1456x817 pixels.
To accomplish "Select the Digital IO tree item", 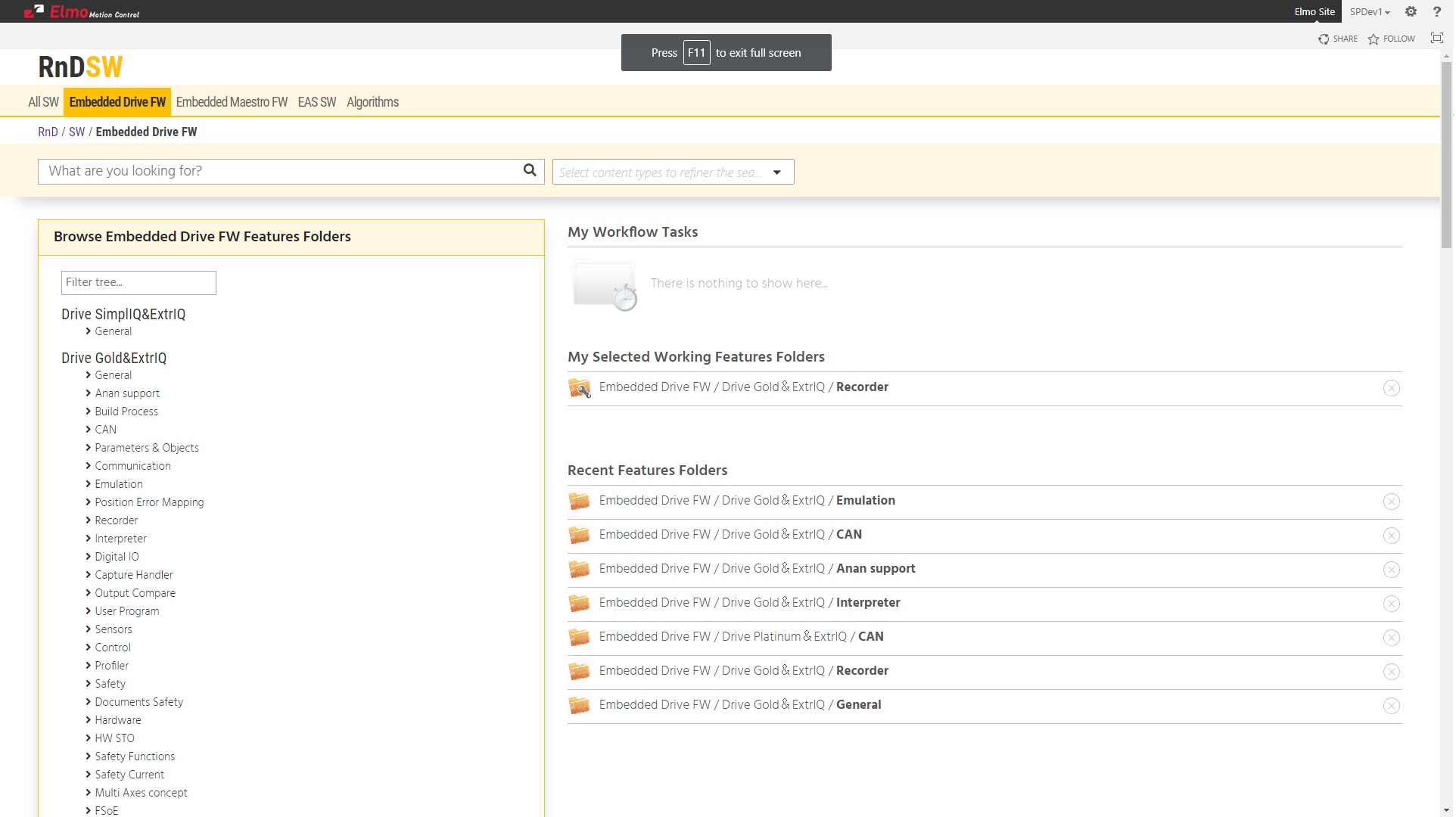I will coord(117,557).
